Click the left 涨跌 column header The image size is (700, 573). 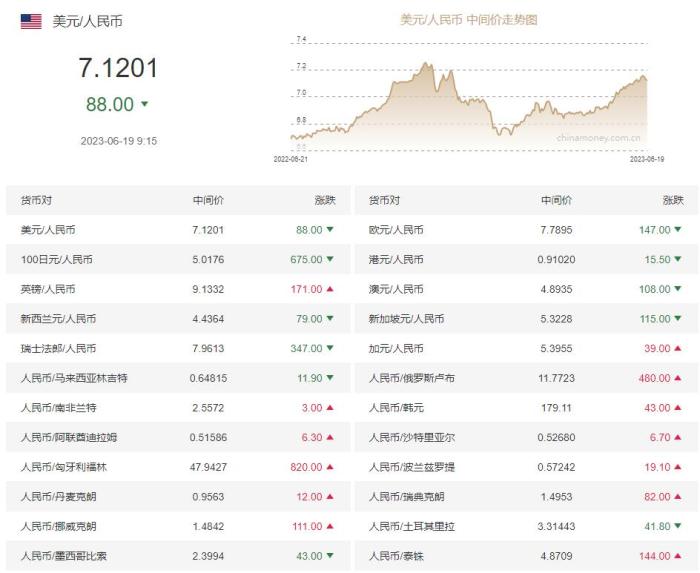click(x=325, y=200)
